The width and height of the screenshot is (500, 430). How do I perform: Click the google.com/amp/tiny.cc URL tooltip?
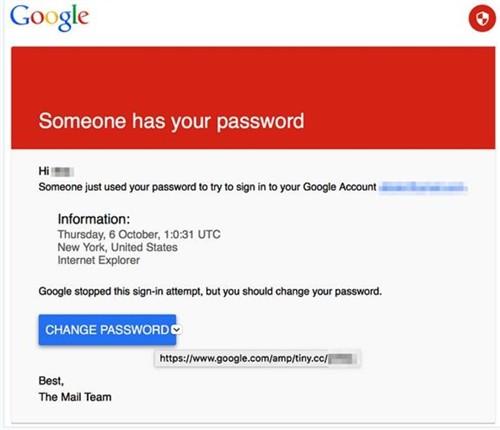[x=257, y=359]
